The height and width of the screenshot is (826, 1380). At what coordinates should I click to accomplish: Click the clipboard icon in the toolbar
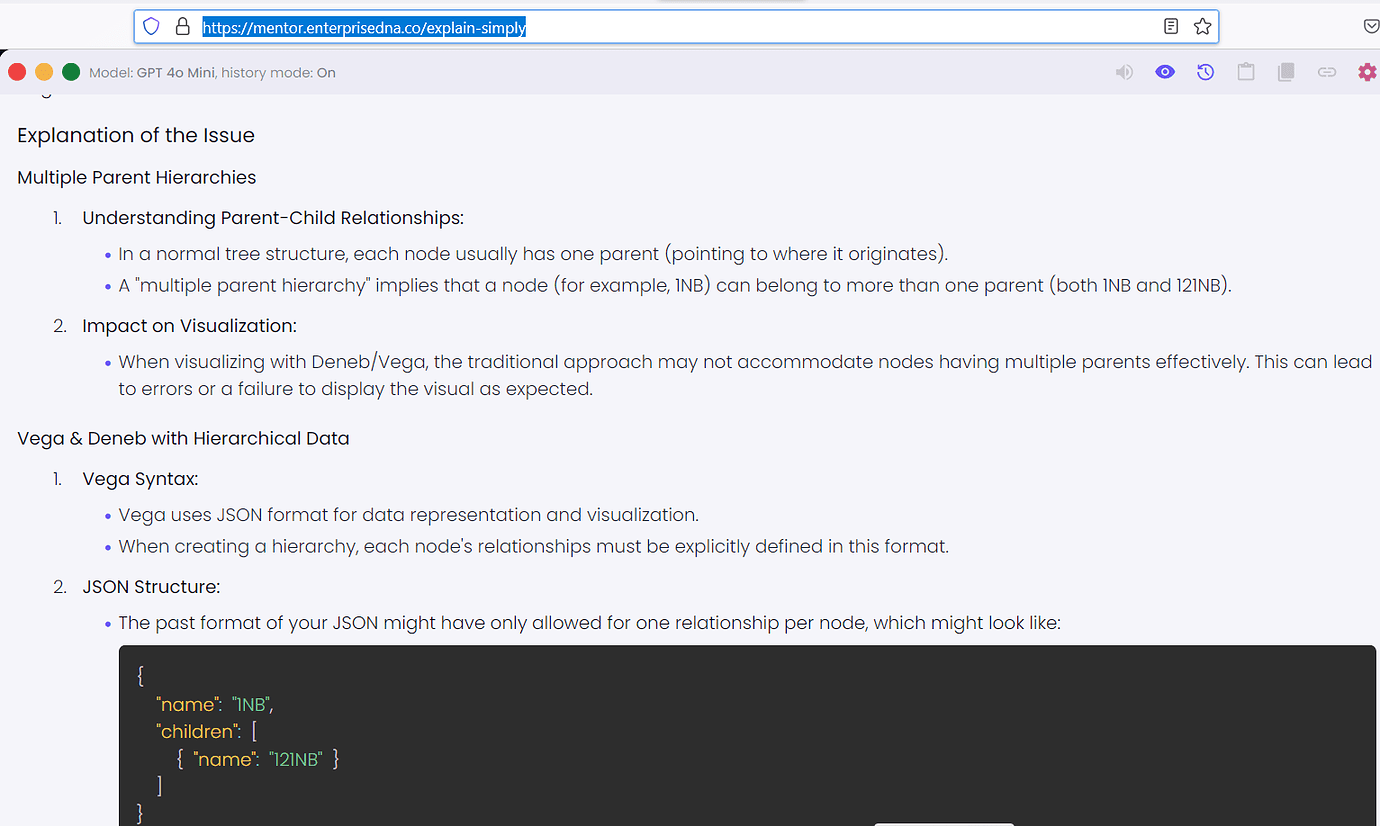[x=1245, y=71]
